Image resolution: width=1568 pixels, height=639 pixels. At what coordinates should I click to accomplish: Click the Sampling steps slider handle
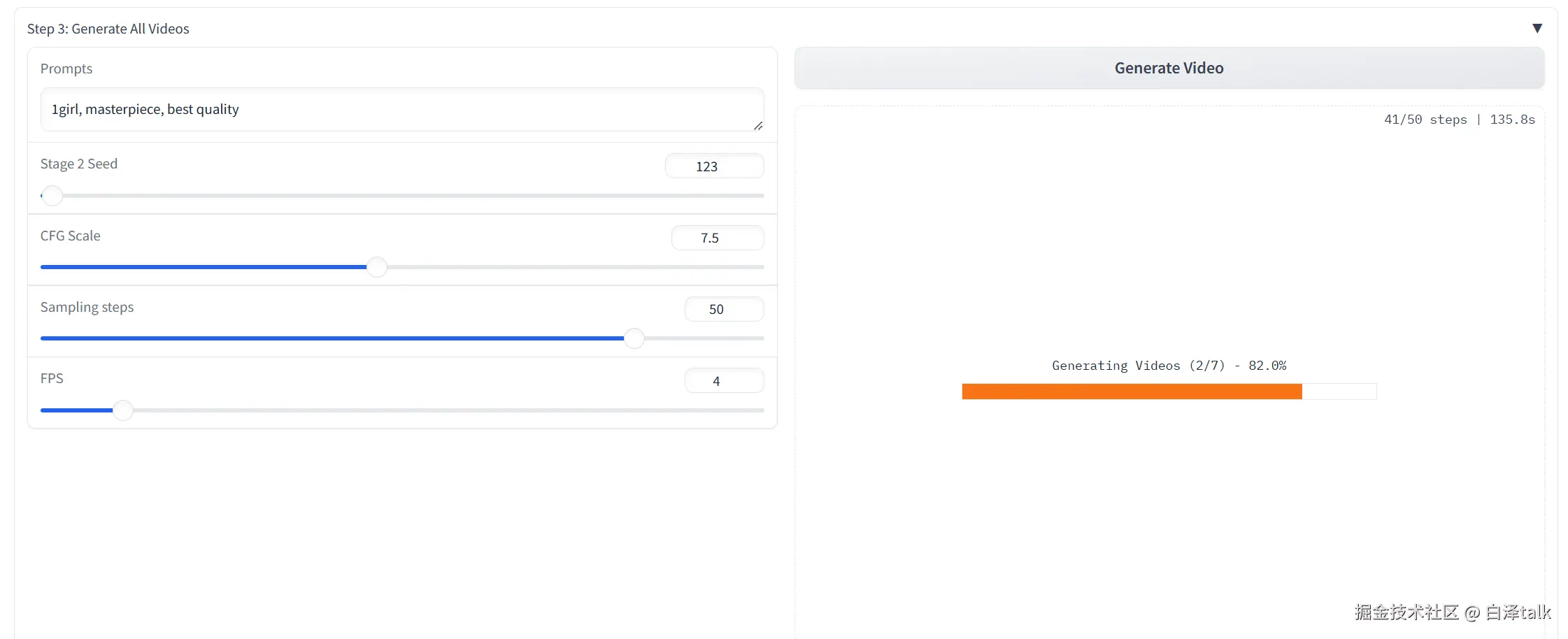click(x=634, y=338)
